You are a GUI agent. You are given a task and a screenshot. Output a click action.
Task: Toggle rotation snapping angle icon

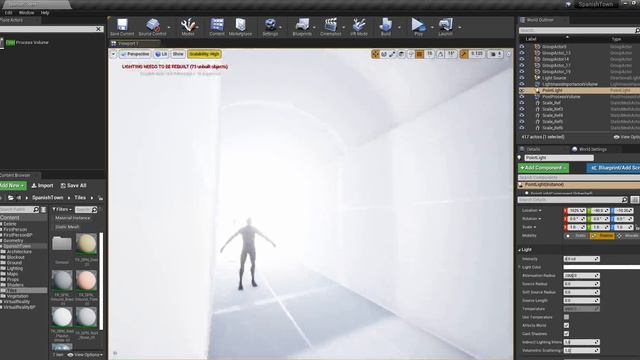pos(440,54)
